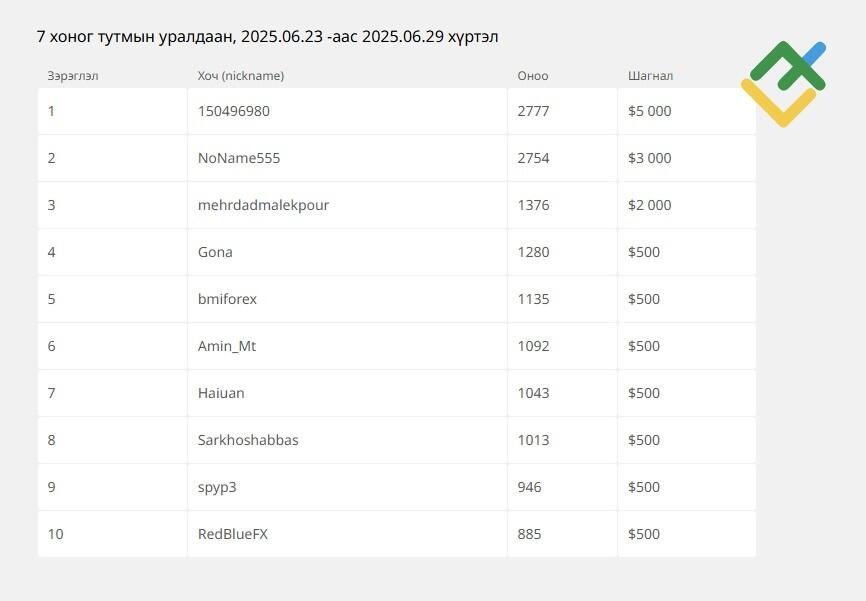Click rank 3 beside mehrdadmalekpour
The width and height of the screenshot is (866, 601).
[51, 205]
